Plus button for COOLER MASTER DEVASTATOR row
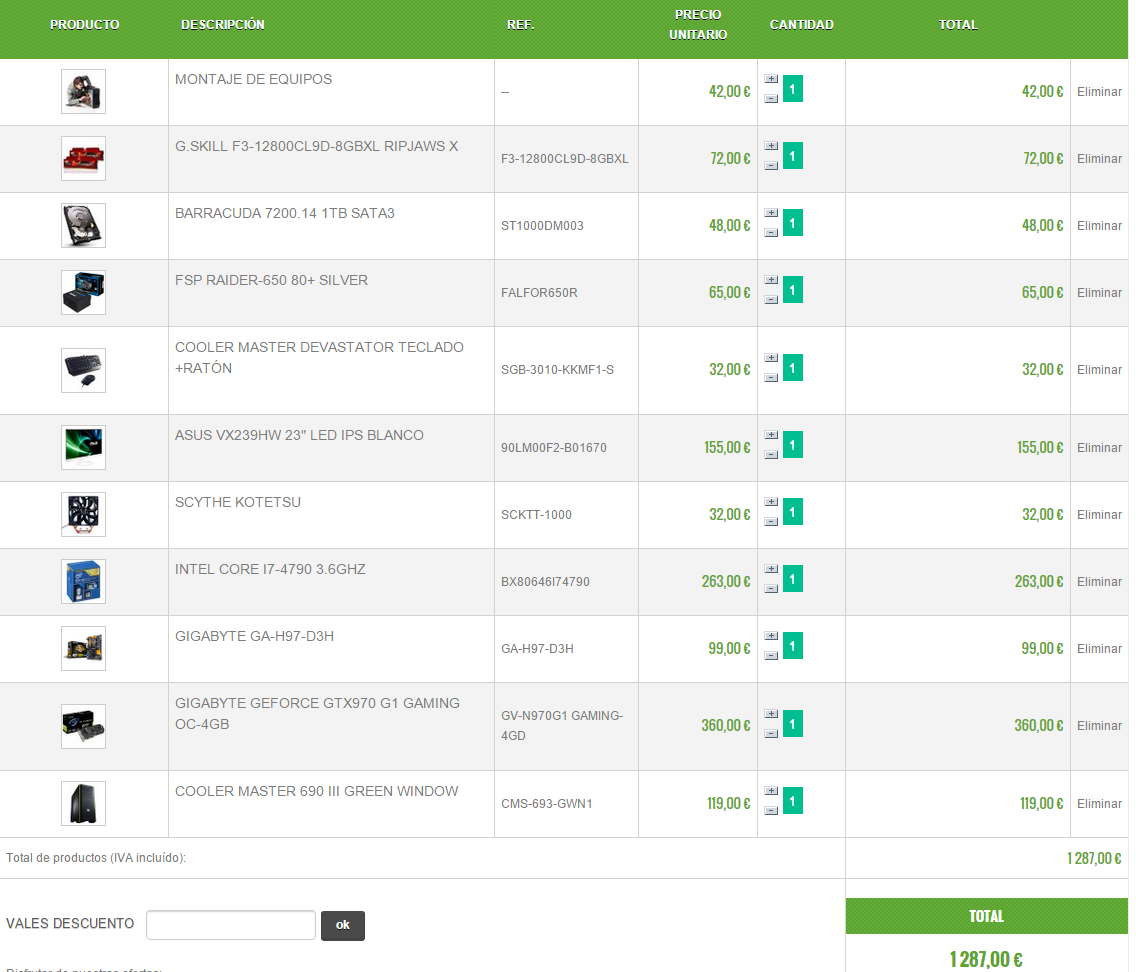This screenshot has height=972, width=1136. pyautogui.click(x=771, y=358)
